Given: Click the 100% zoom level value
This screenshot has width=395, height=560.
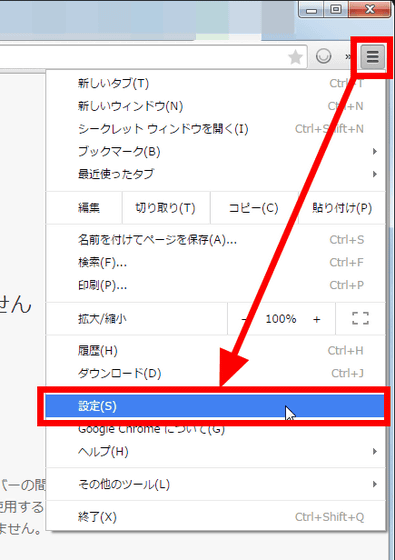Looking at the screenshot, I should click(281, 319).
